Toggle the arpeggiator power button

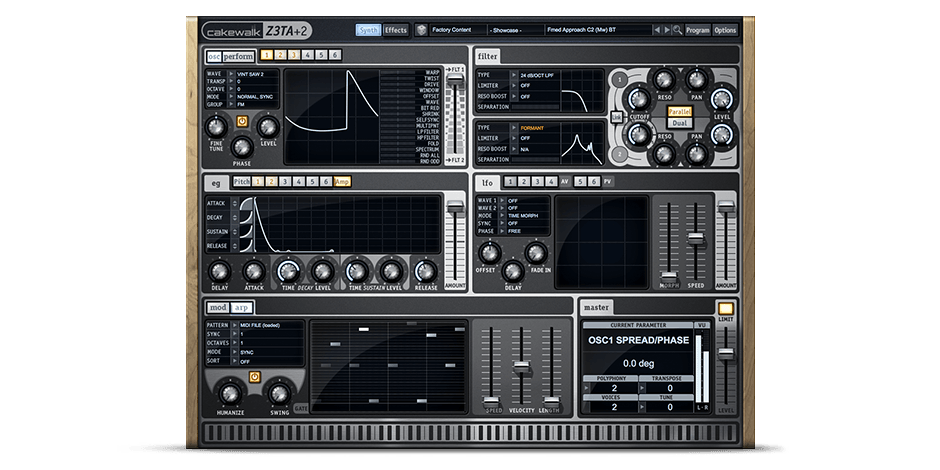pyautogui.click(x=254, y=376)
